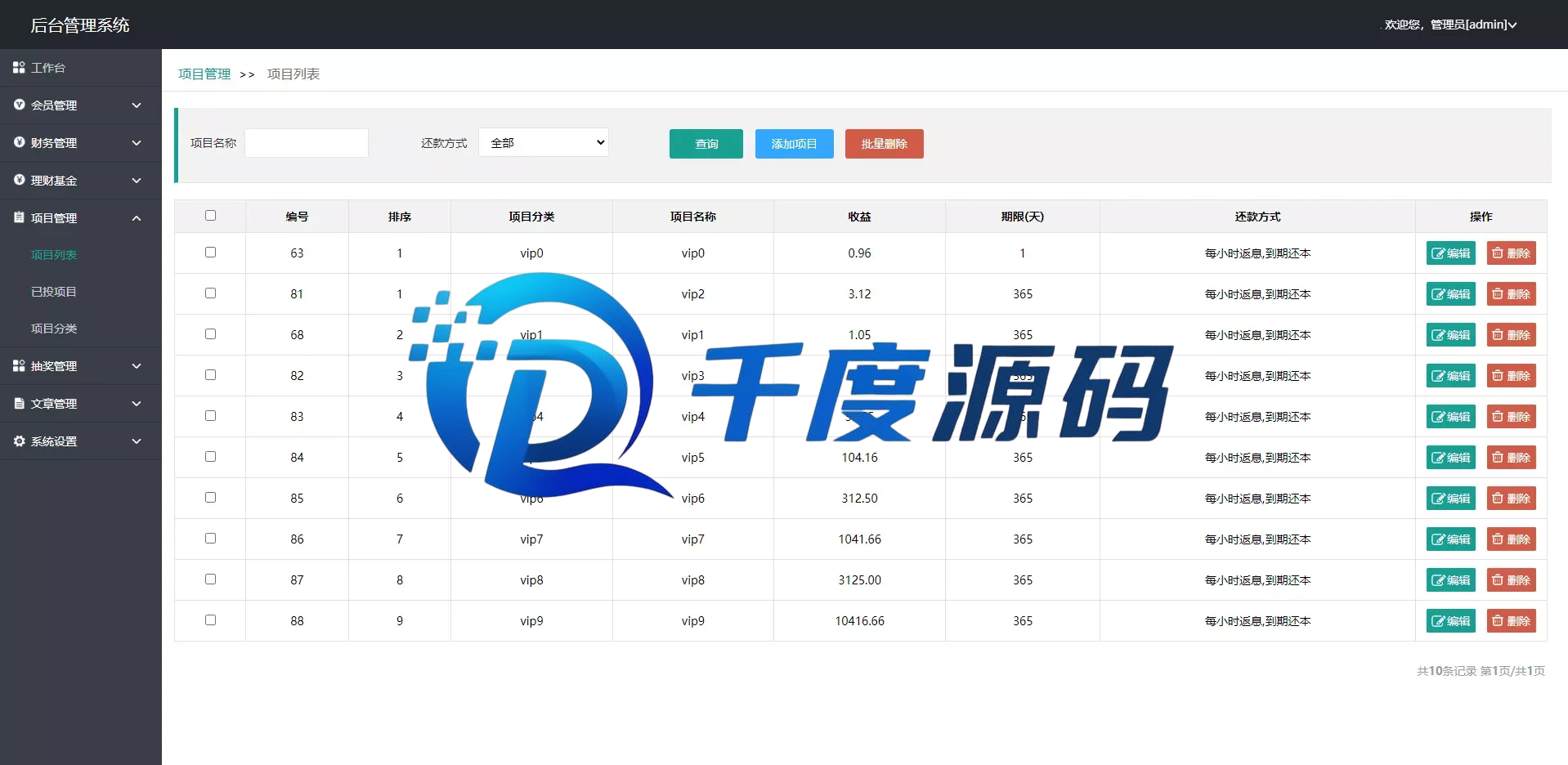This screenshot has width=1568, height=765.
Task: Delete the vip6 project row
Action: click(x=1512, y=499)
